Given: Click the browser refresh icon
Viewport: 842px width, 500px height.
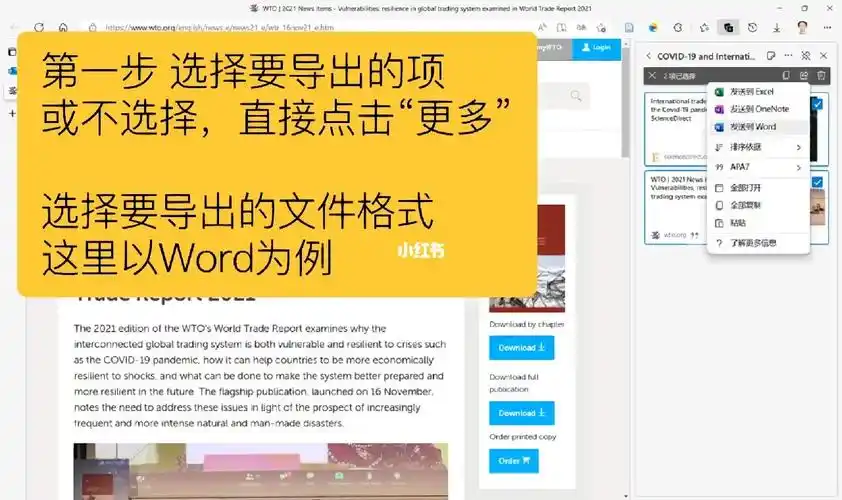Looking at the screenshot, I should 39,27.
